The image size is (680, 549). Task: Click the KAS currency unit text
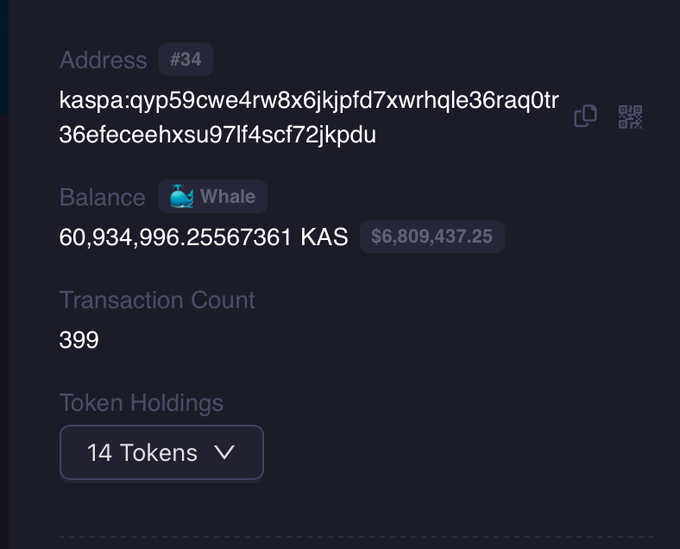click(324, 237)
